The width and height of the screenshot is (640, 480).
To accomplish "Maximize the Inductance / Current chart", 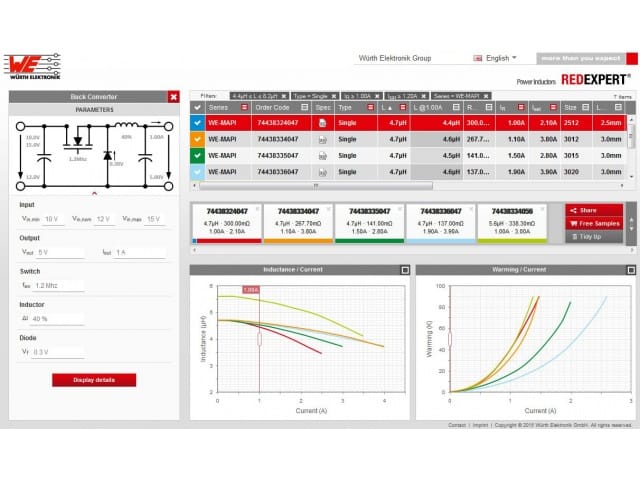I will 405,270.
